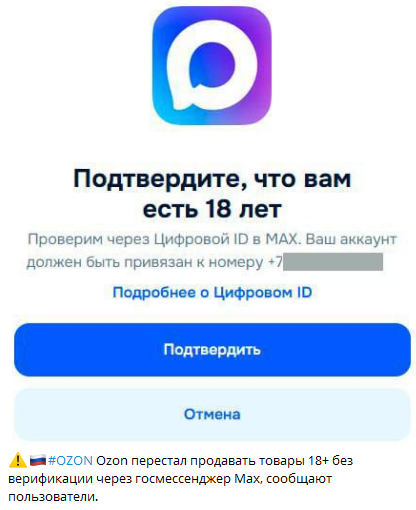Click the blue circle at the logo's center
Viewport: 416px width, 510px height.
pyautogui.click(x=212, y=64)
